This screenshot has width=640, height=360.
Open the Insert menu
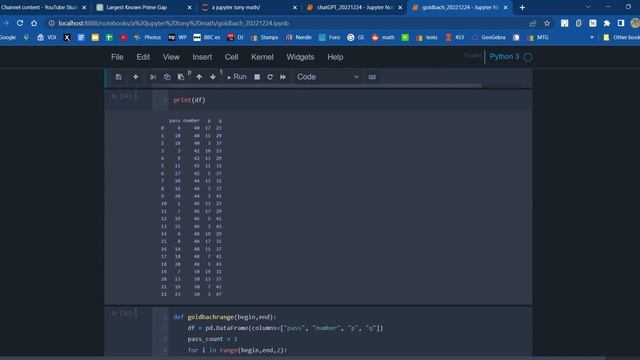click(x=202, y=57)
